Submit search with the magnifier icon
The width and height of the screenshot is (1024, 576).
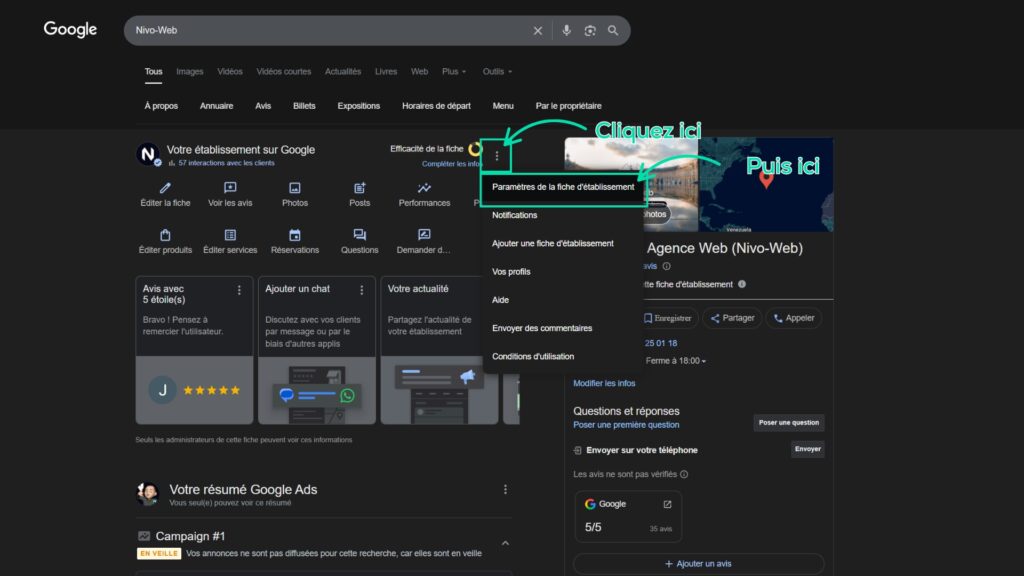(x=613, y=31)
